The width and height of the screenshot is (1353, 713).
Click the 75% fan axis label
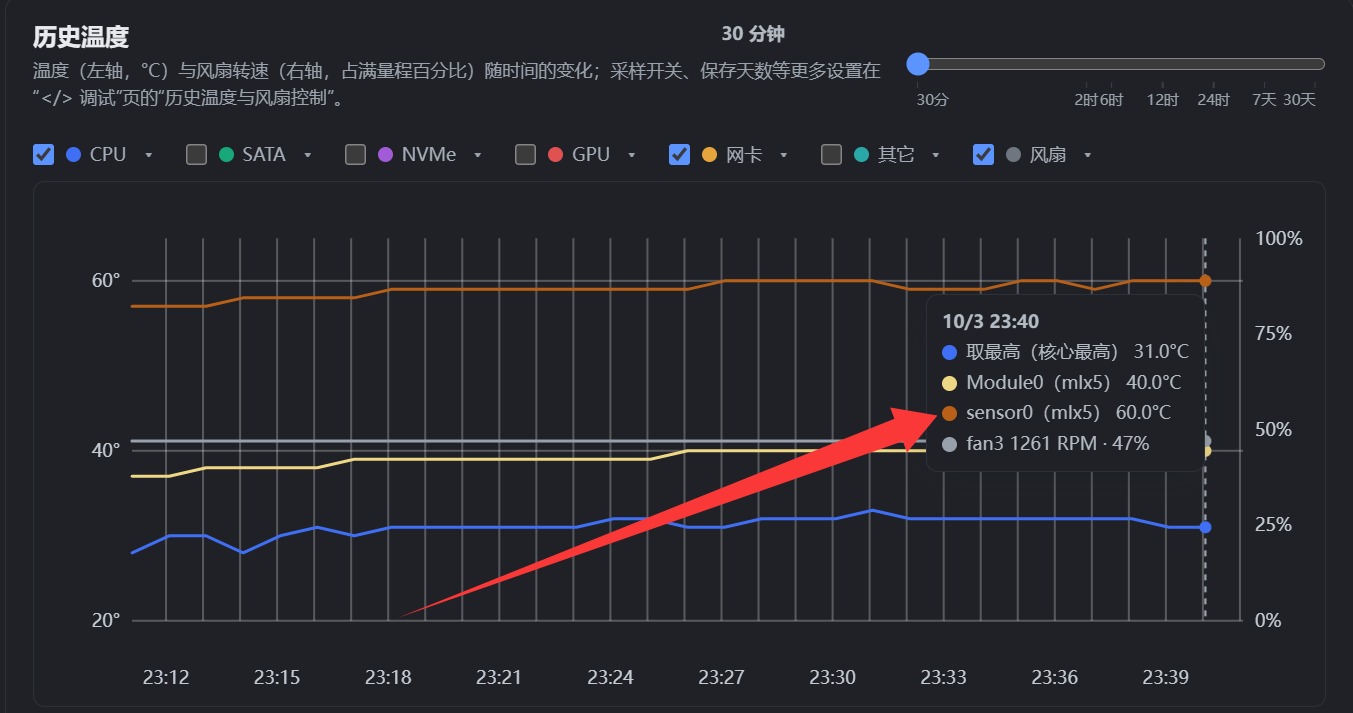click(1274, 334)
